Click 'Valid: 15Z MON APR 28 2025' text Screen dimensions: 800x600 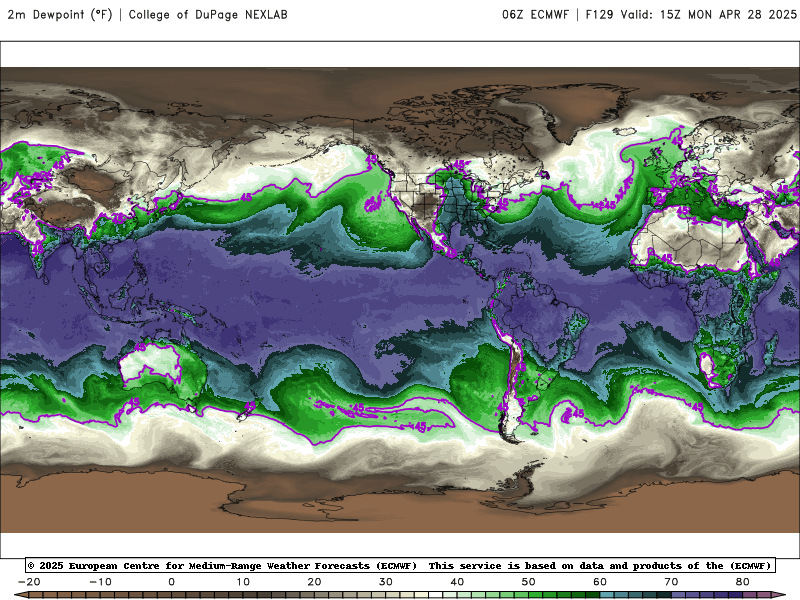point(708,14)
